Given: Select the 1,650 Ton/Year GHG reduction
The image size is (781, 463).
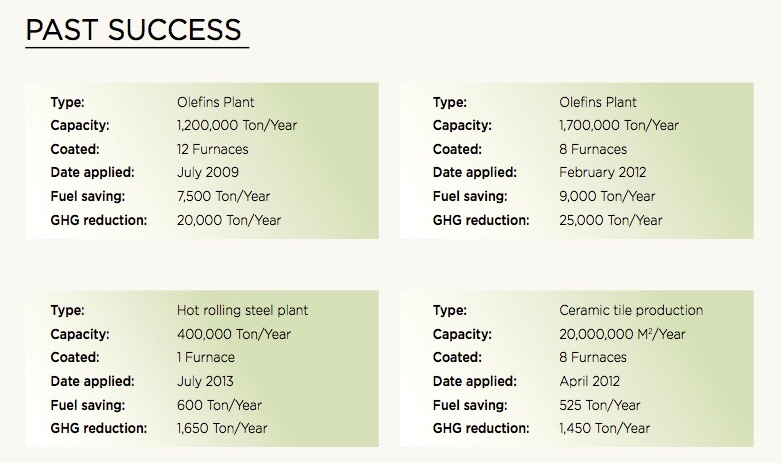Looking at the screenshot, I should (x=222, y=428).
